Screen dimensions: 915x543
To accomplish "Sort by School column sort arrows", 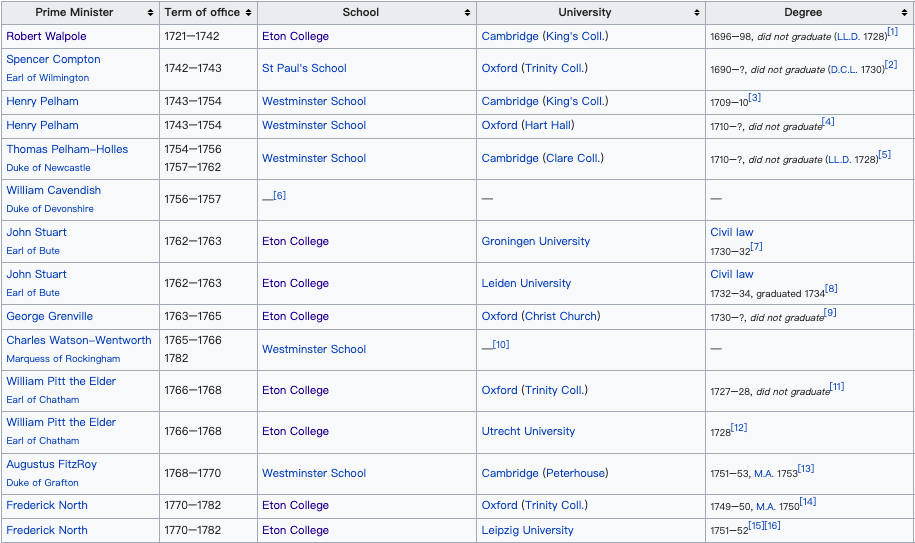I will pyautogui.click(x=467, y=12).
